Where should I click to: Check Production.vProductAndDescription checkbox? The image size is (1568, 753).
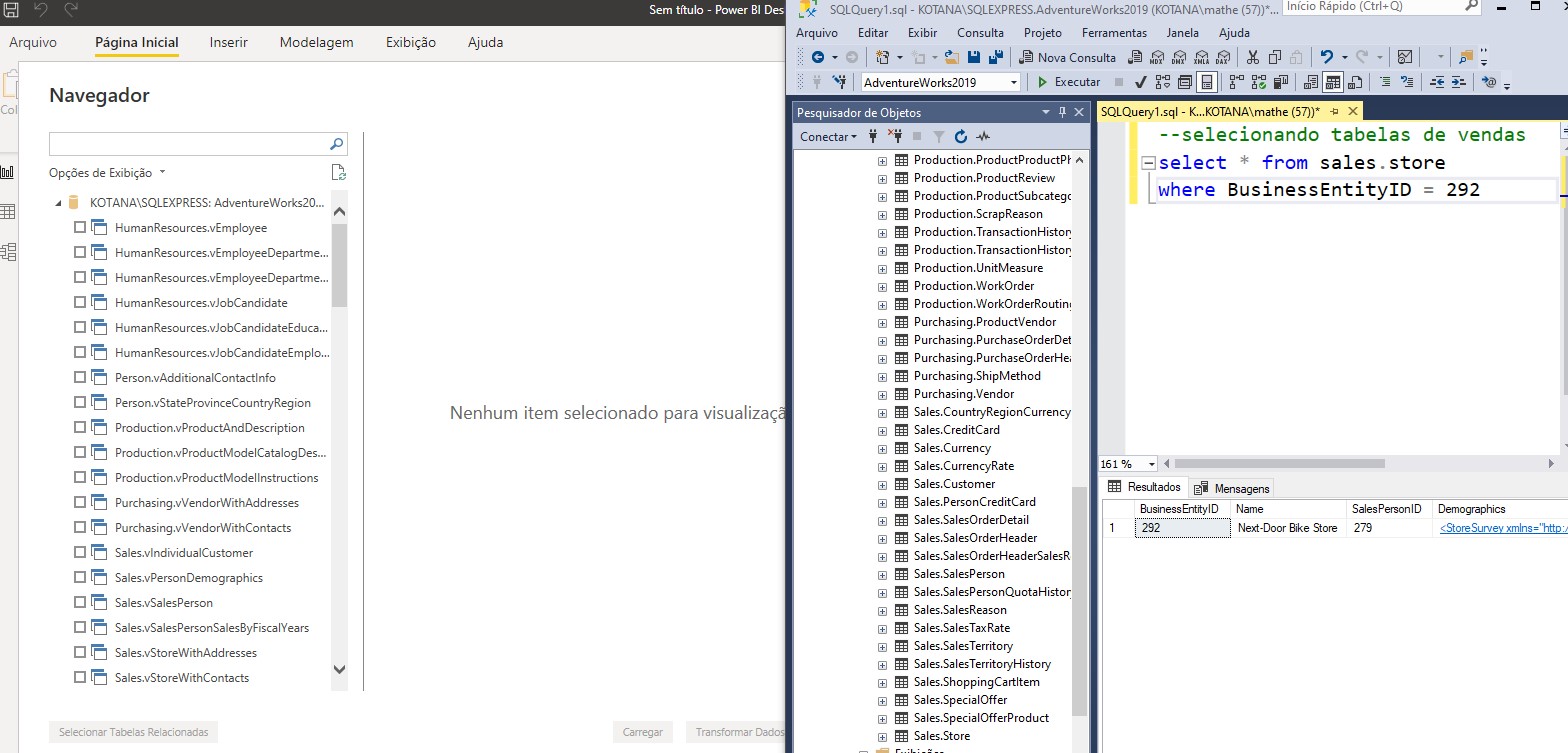(80, 427)
